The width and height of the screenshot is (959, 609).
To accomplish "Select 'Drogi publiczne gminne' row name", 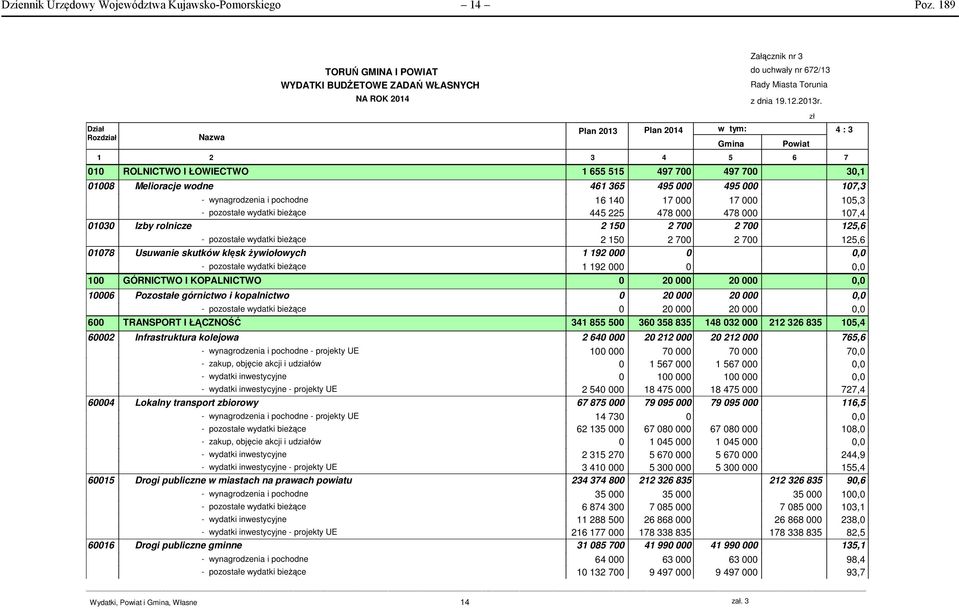I will 188,545.
